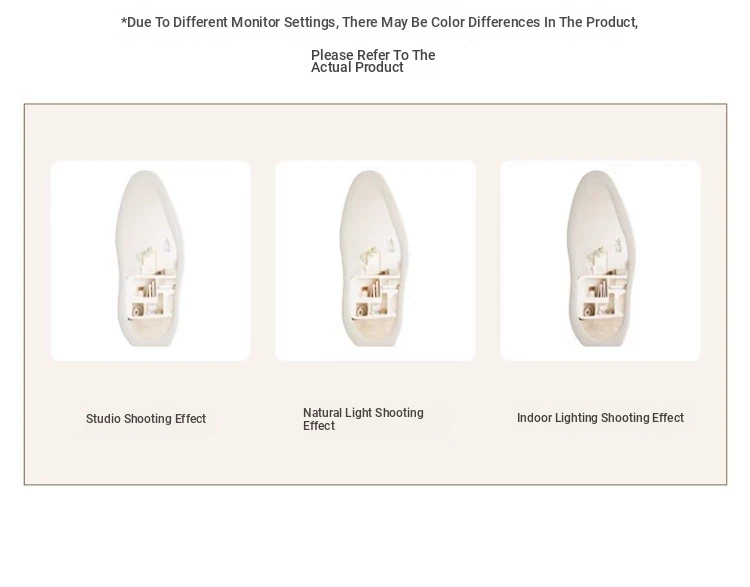Select the Indoor Lighting Shooting mirror image
Viewport: 750px width, 587px height.
point(600,260)
